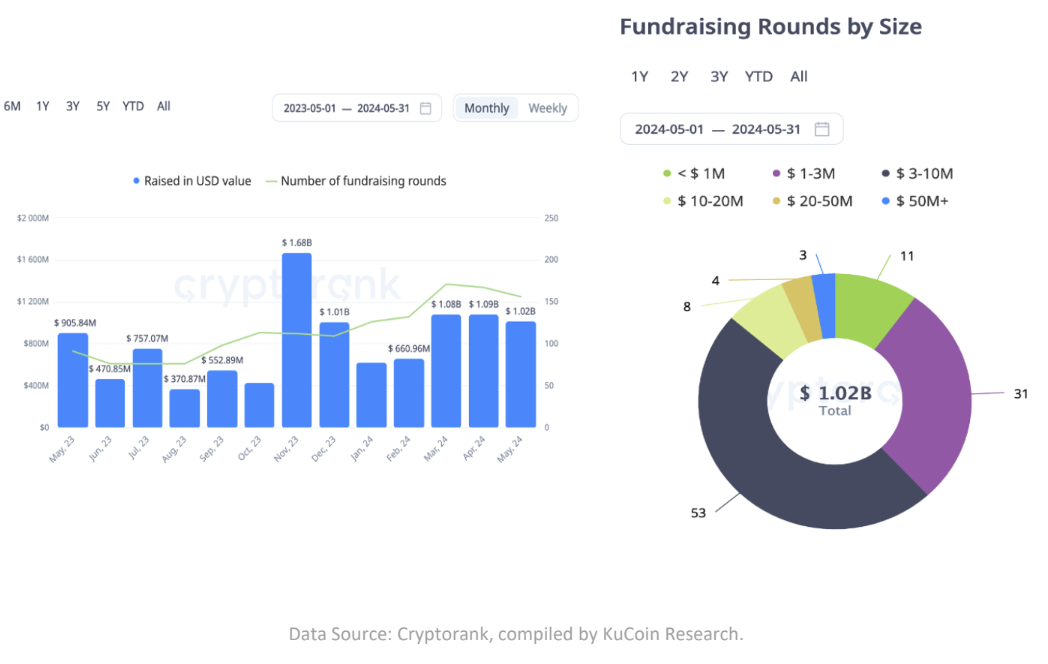Choose 2Y range for Fundraising Rounds
Screen dimensions: 1048x664
tap(680, 76)
